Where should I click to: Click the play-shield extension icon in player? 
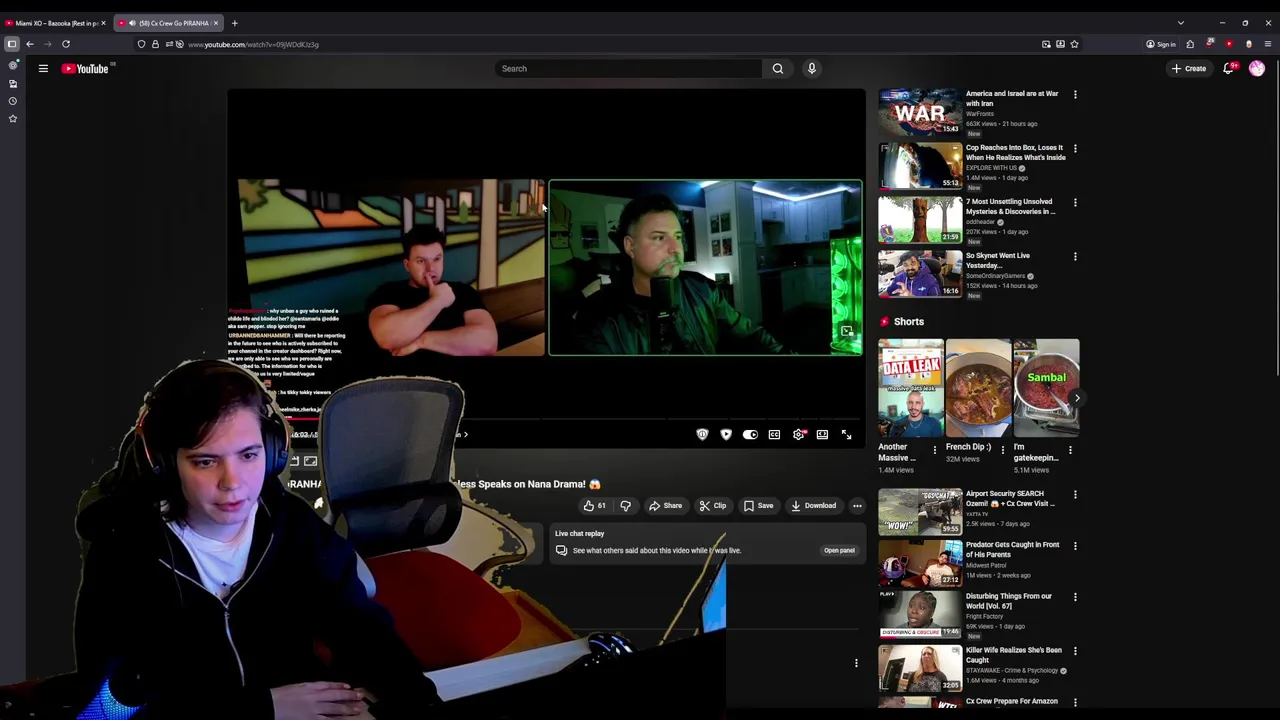726,435
